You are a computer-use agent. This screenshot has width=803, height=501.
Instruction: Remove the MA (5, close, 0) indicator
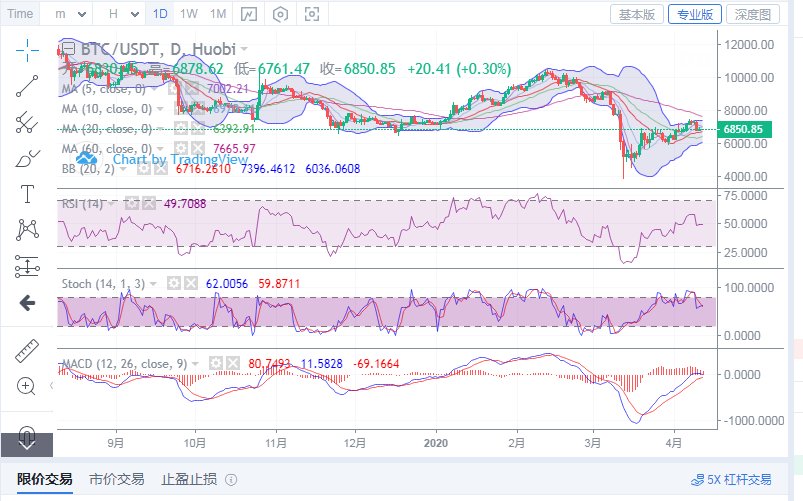coord(192,89)
